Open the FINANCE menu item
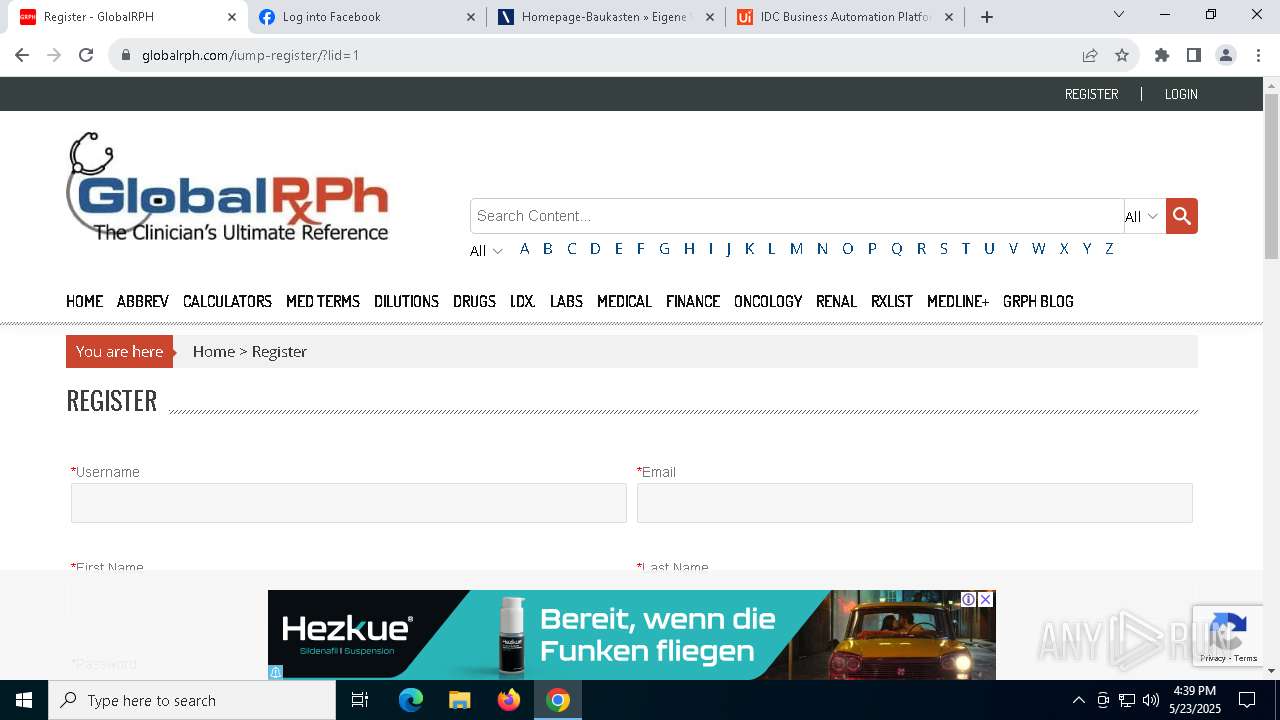Screen dimensions: 1280x720 point(693,301)
